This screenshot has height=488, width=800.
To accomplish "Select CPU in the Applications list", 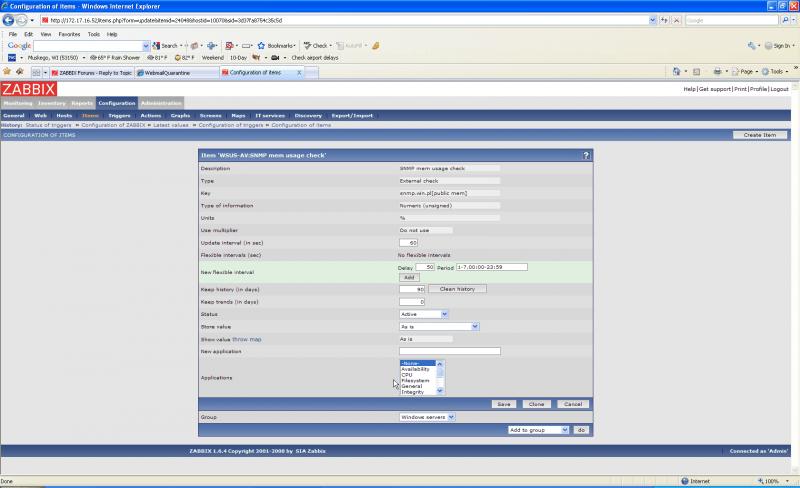I will [x=407, y=374].
